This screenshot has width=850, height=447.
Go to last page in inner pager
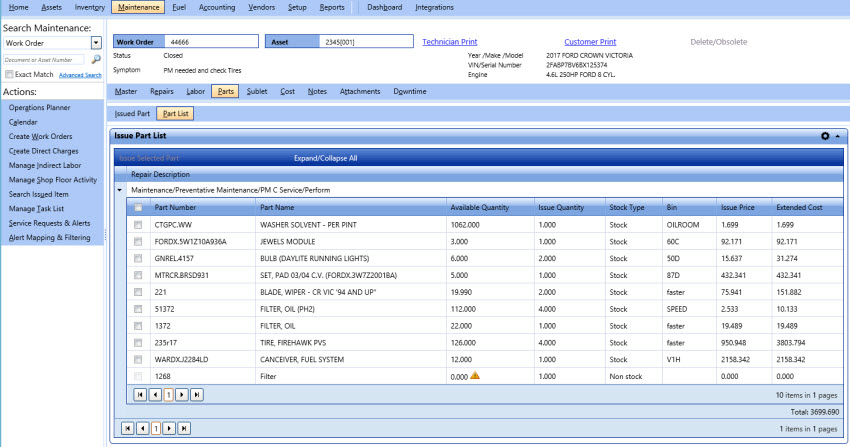197,394
